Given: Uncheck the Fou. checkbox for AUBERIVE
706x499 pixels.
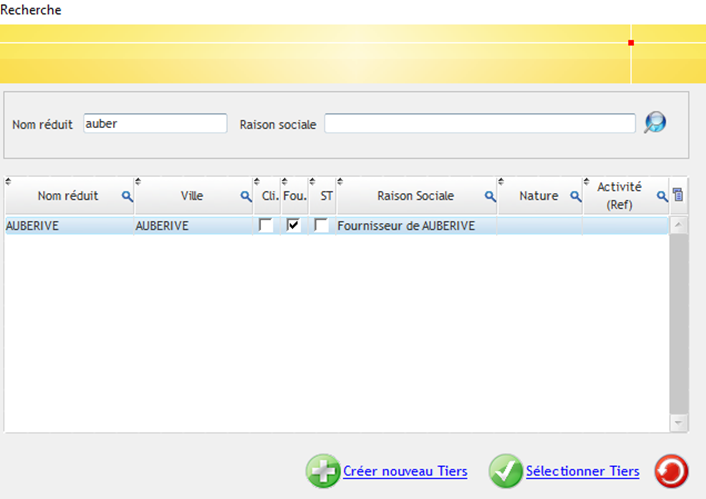Looking at the screenshot, I should [293, 226].
